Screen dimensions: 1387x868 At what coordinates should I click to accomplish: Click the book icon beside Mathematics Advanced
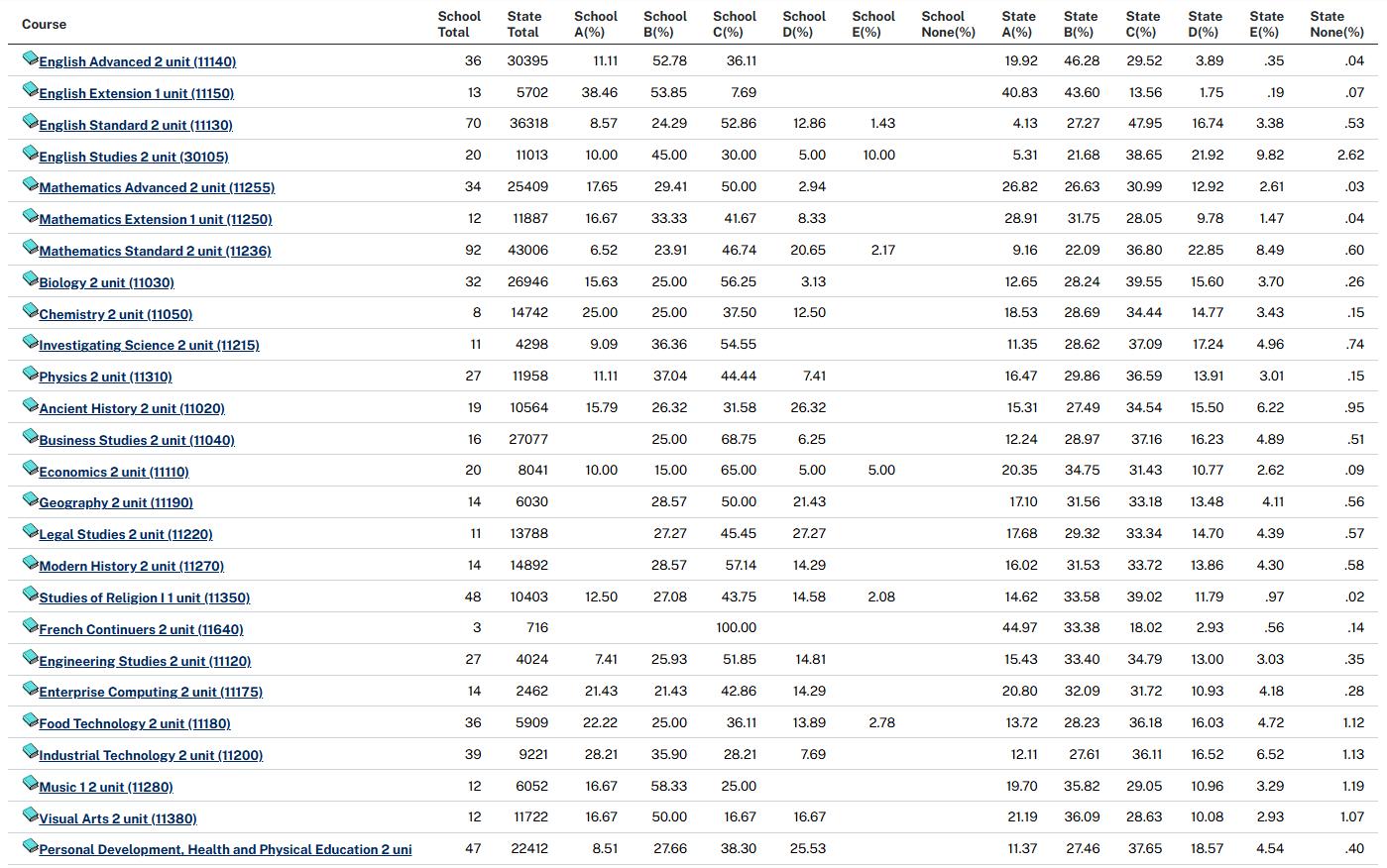(x=30, y=185)
